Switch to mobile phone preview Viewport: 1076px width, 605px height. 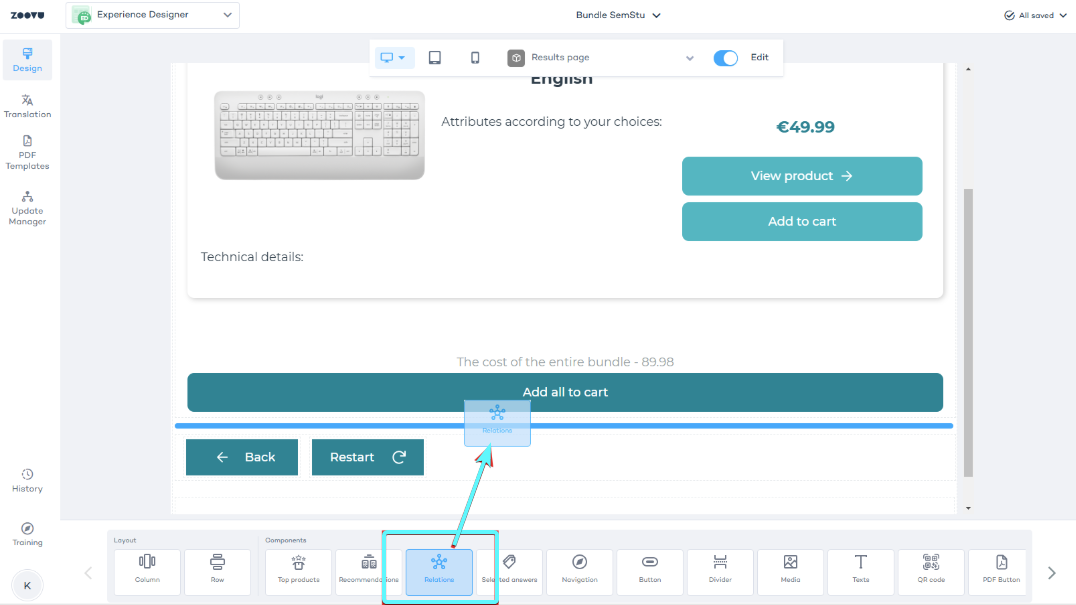pyautogui.click(x=475, y=58)
